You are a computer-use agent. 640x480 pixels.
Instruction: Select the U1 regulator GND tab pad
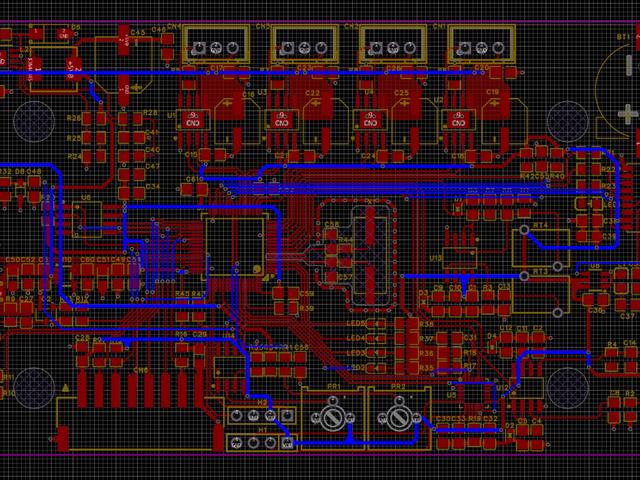pos(193,120)
